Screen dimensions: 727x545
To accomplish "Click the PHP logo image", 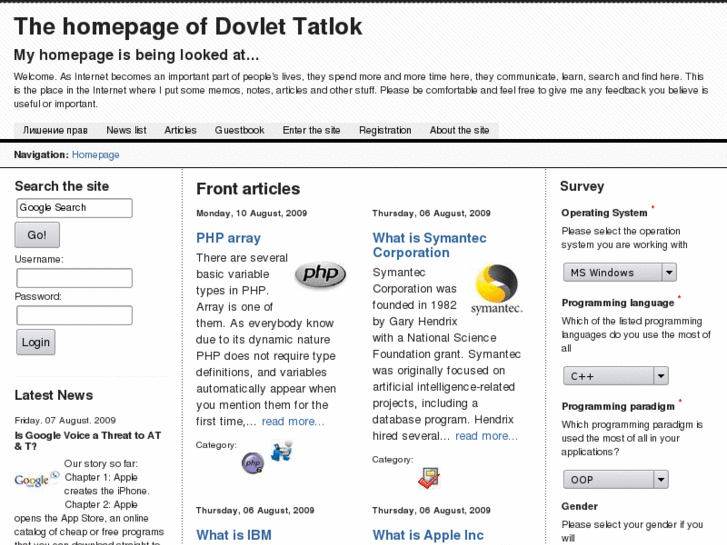I will coord(320,274).
